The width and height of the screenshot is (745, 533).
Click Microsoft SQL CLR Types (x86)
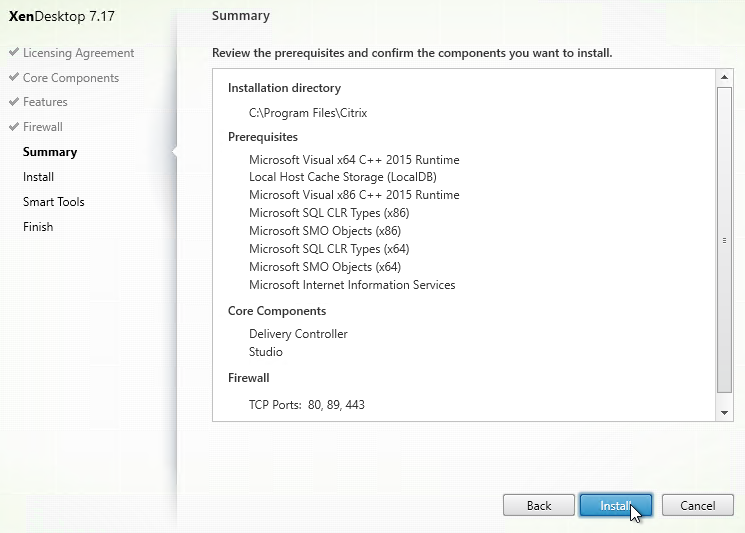coord(329,213)
